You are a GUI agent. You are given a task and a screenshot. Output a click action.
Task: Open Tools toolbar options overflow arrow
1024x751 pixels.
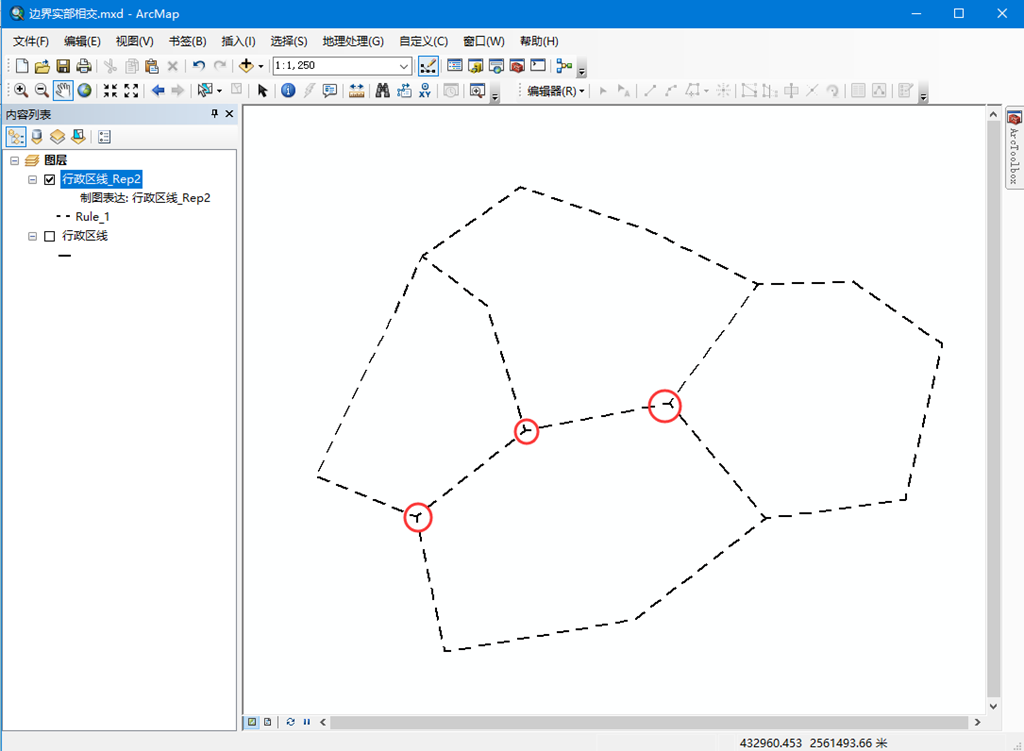point(495,95)
